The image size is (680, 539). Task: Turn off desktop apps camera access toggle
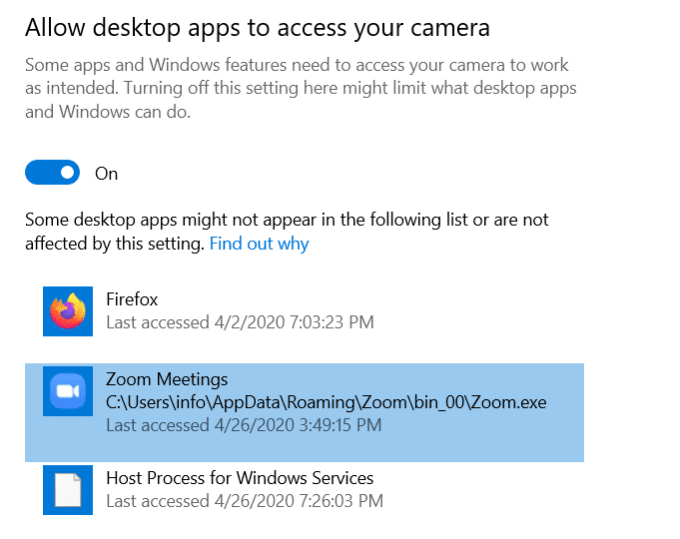(x=52, y=173)
